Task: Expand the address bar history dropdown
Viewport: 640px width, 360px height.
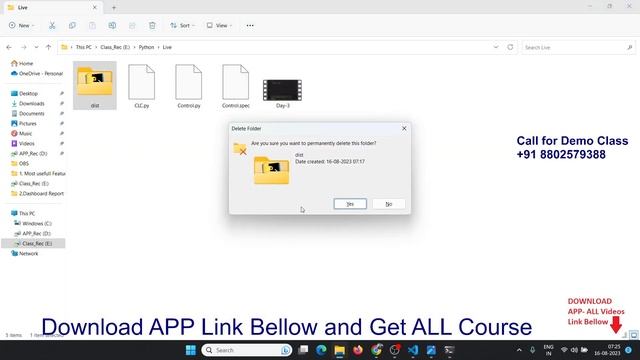Action: tap(496, 47)
